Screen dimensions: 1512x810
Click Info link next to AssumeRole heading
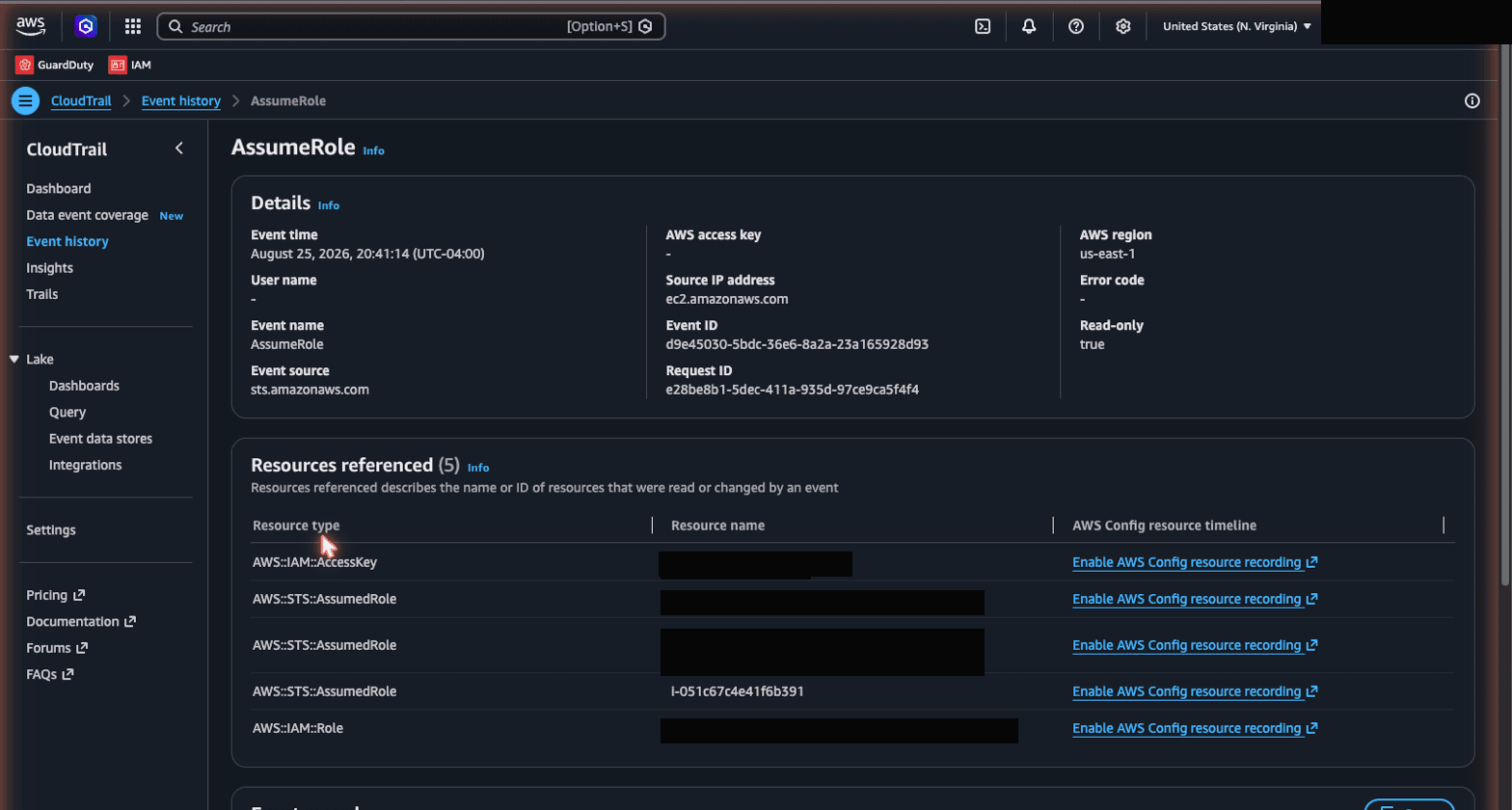tap(373, 150)
